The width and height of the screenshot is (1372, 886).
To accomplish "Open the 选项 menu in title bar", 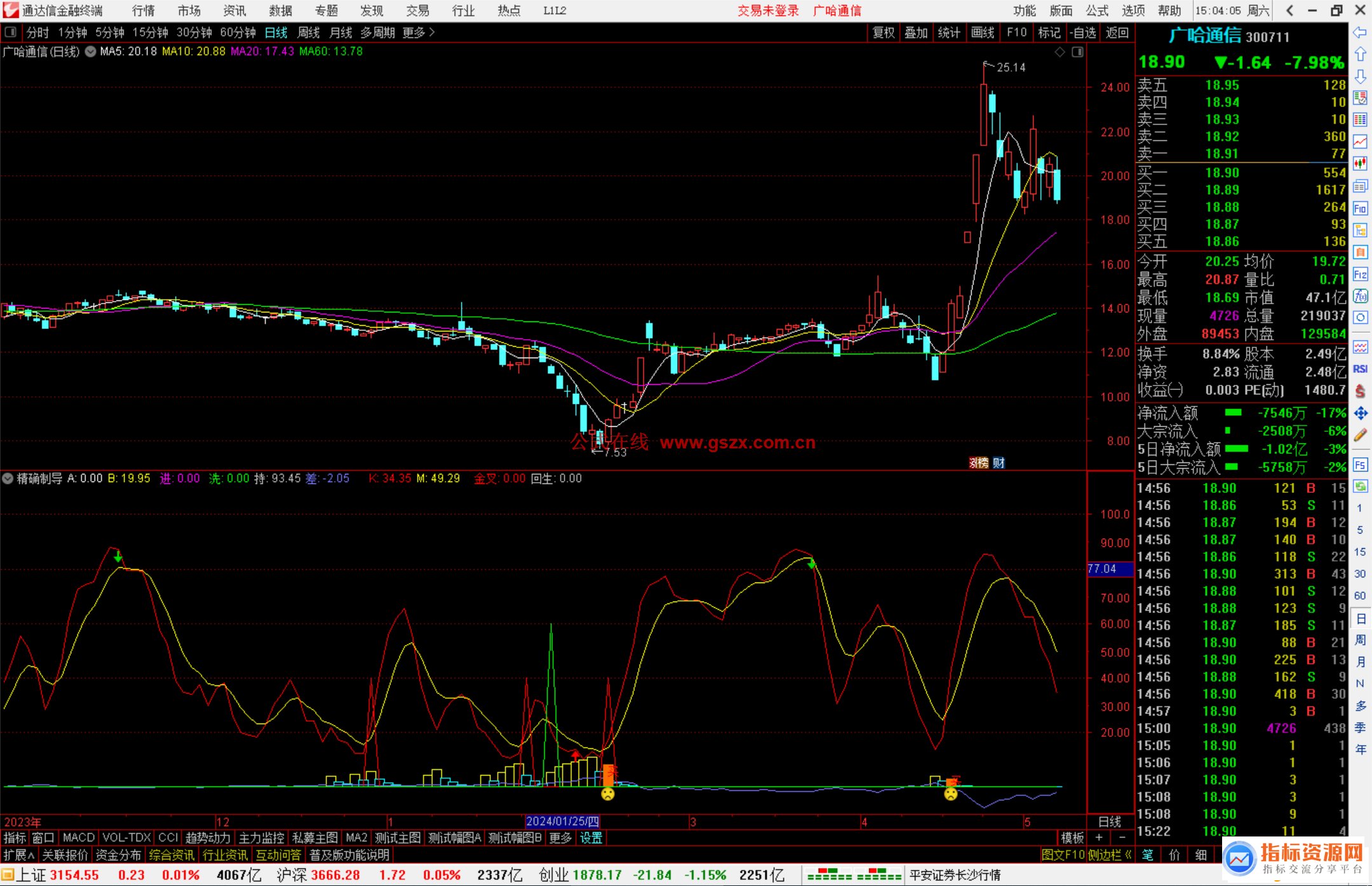I will 1133,11.
